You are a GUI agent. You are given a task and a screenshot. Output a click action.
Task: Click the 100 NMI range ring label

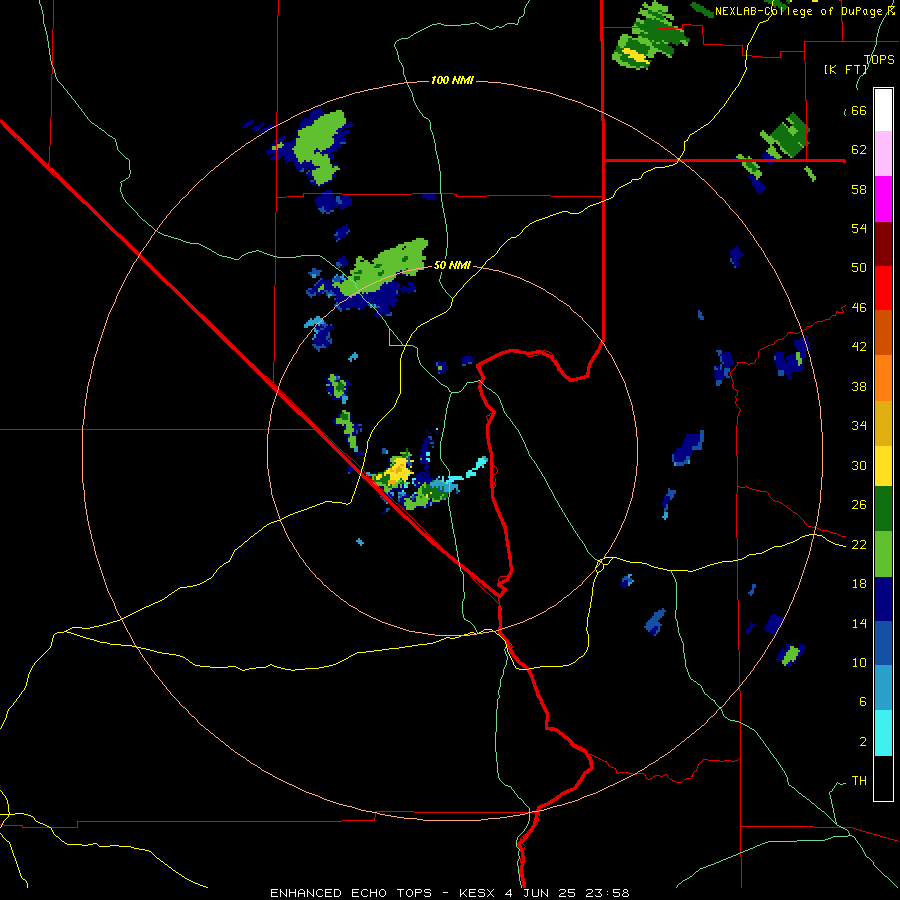[452, 80]
